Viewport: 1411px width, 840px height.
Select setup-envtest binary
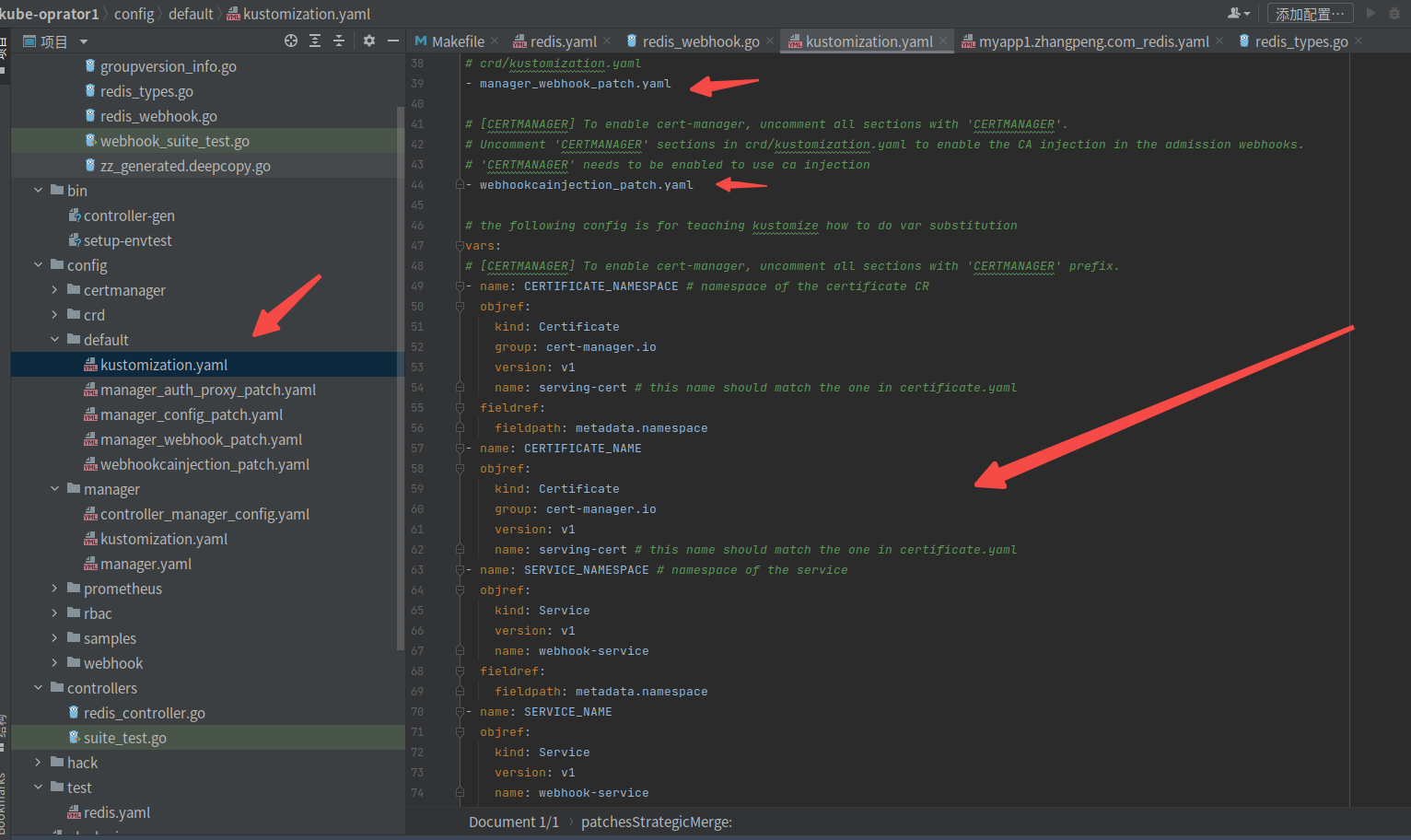tap(128, 240)
